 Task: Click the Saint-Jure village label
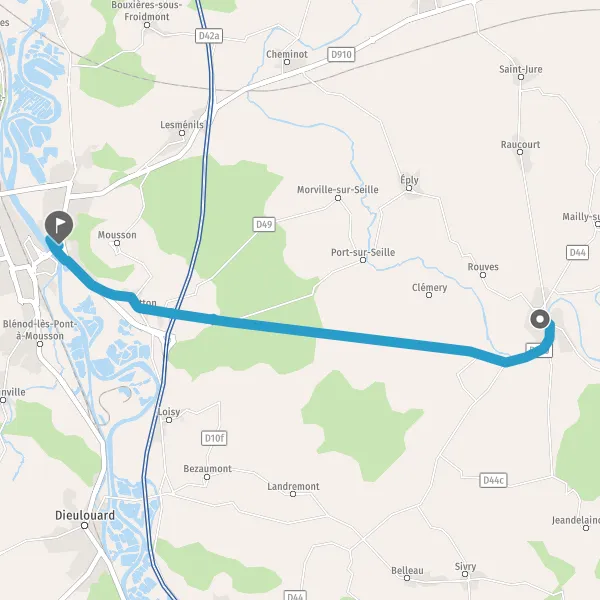521,69
